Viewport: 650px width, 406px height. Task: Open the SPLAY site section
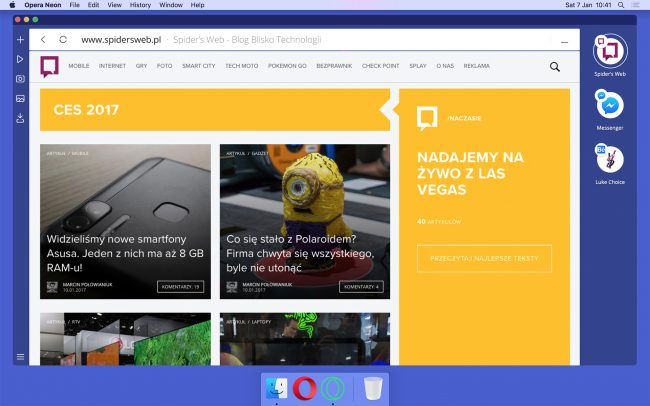(418, 66)
